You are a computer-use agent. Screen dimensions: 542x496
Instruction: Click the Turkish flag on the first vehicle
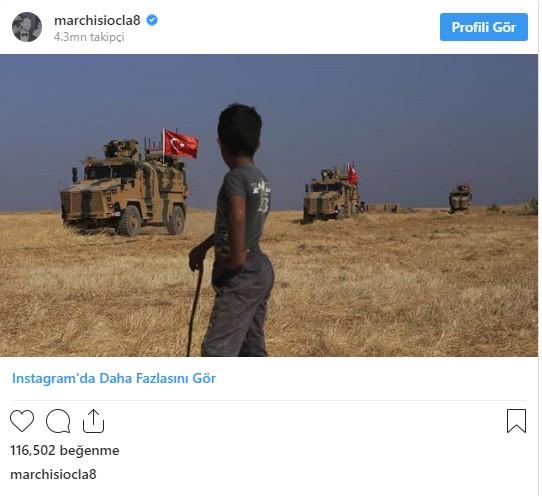pyautogui.click(x=181, y=144)
